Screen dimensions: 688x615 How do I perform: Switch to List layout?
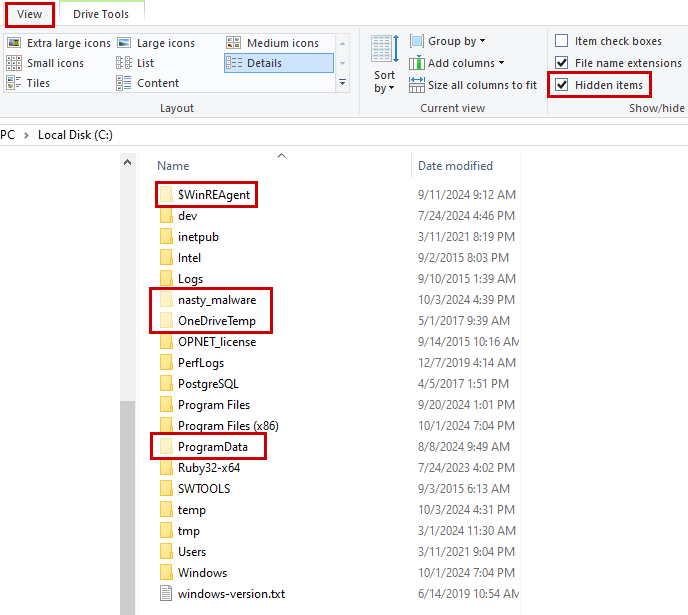pyautogui.click(x=136, y=63)
